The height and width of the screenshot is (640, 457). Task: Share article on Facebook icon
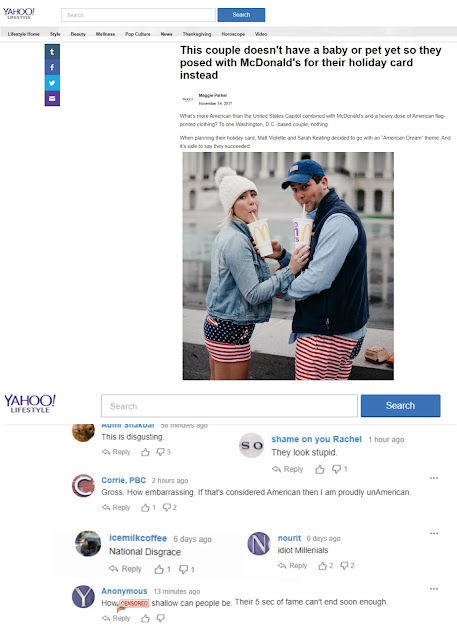52,67
